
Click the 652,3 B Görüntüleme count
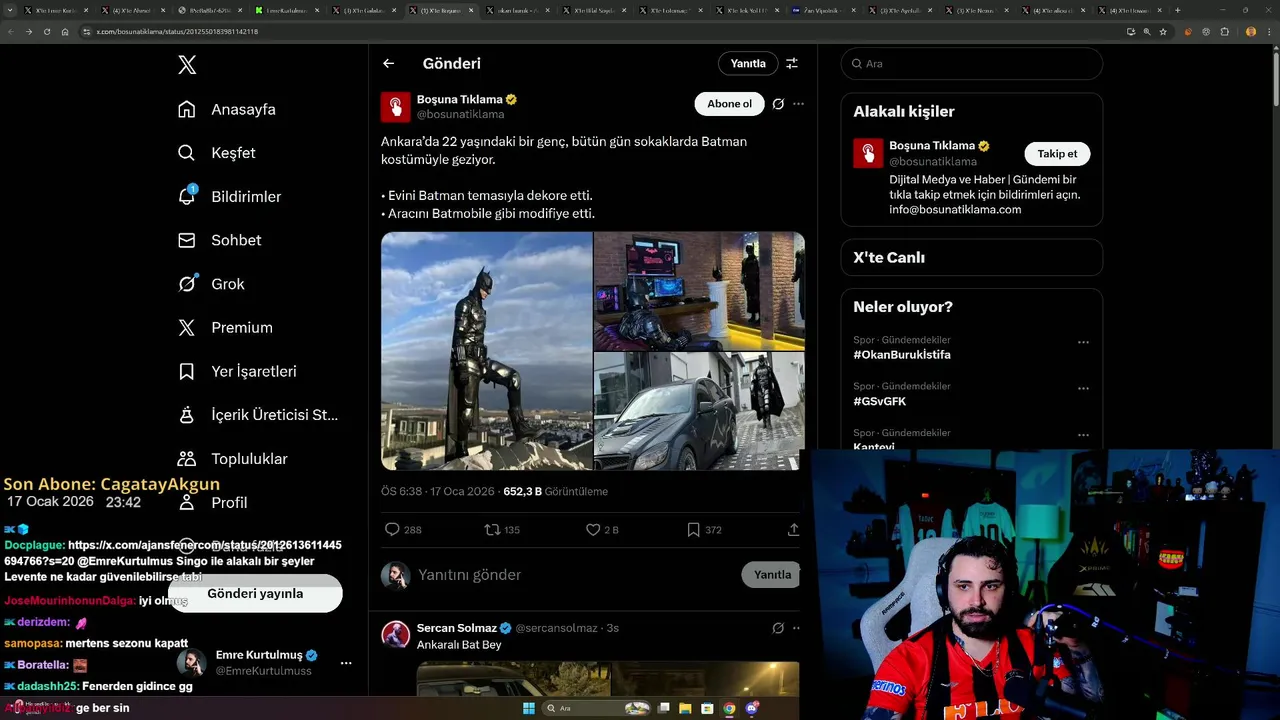(x=555, y=492)
